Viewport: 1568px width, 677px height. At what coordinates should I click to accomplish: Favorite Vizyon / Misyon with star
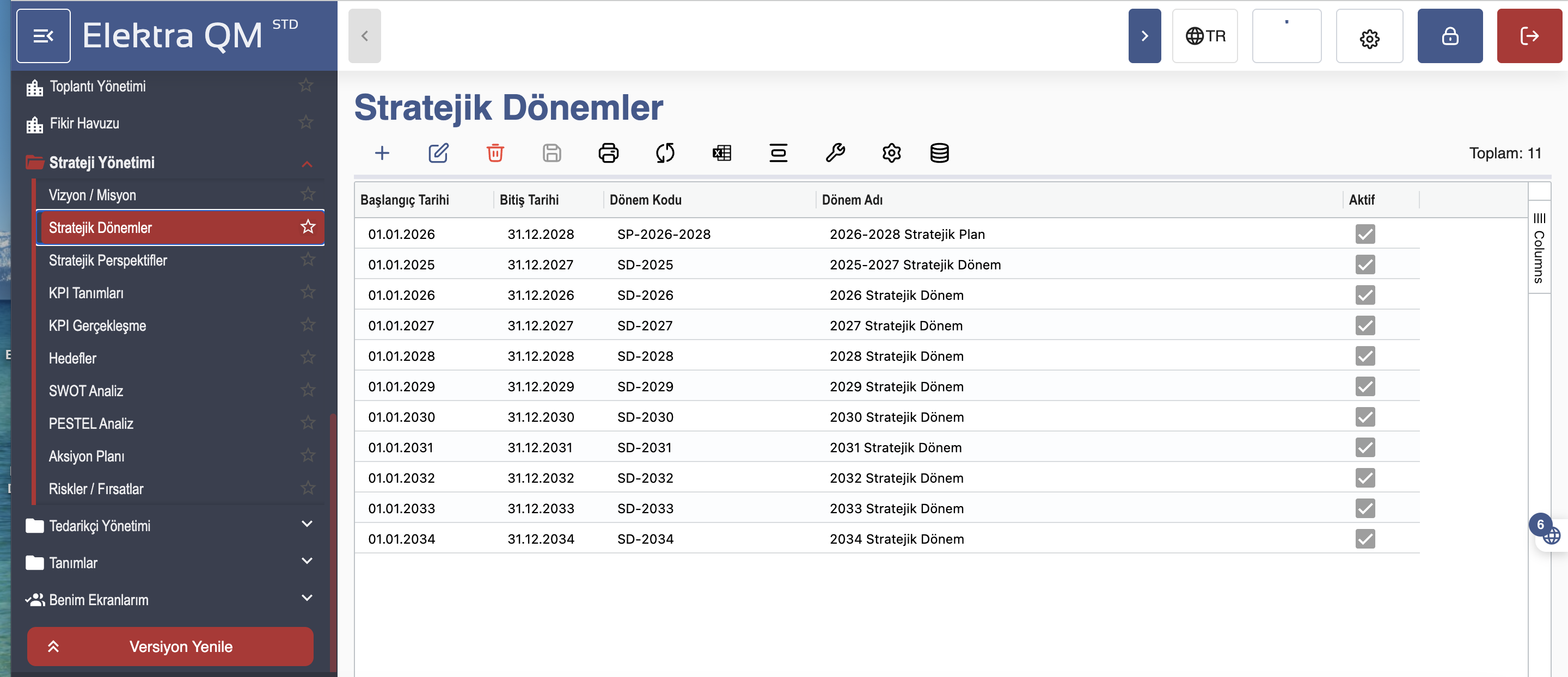(x=308, y=194)
